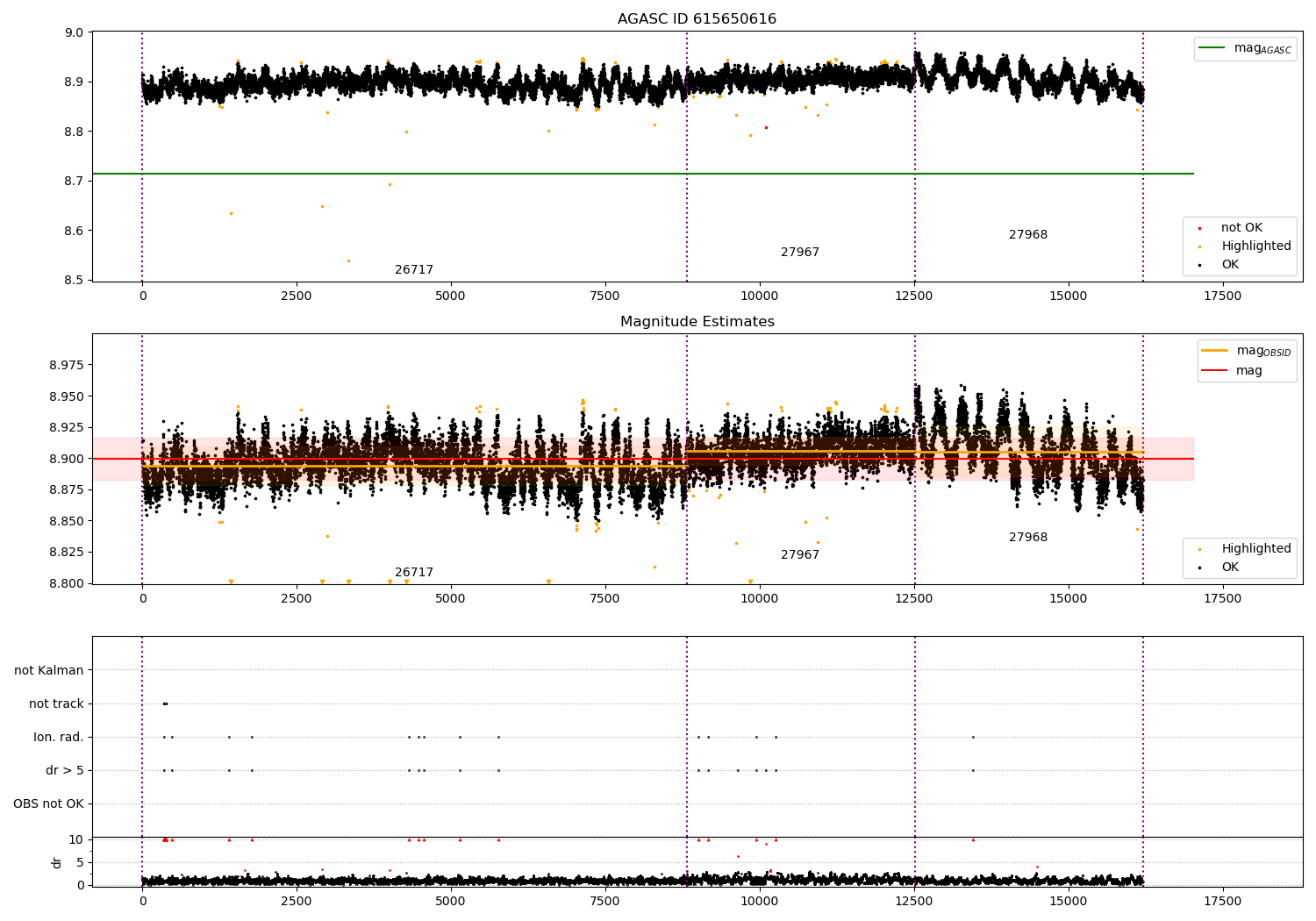Click x-axis tick "0" under the bottom plot
1316x921 pixels.
coord(142,902)
